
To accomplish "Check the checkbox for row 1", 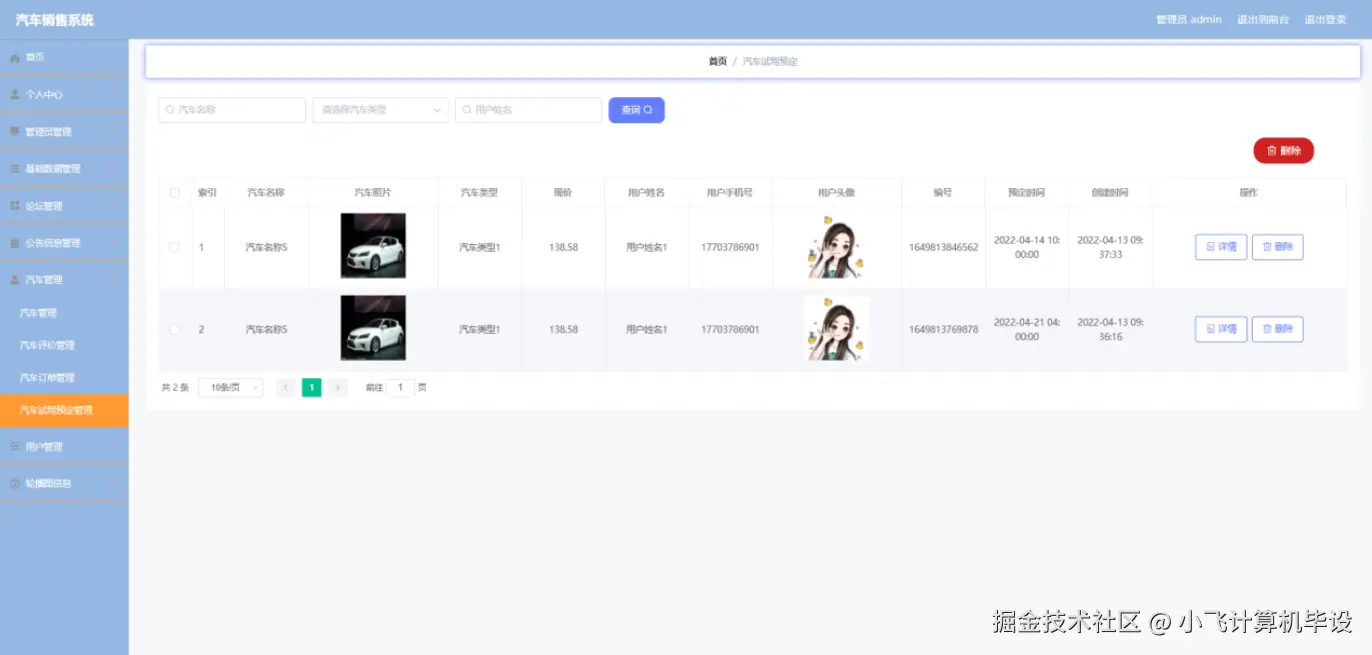I will pos(175,247).
